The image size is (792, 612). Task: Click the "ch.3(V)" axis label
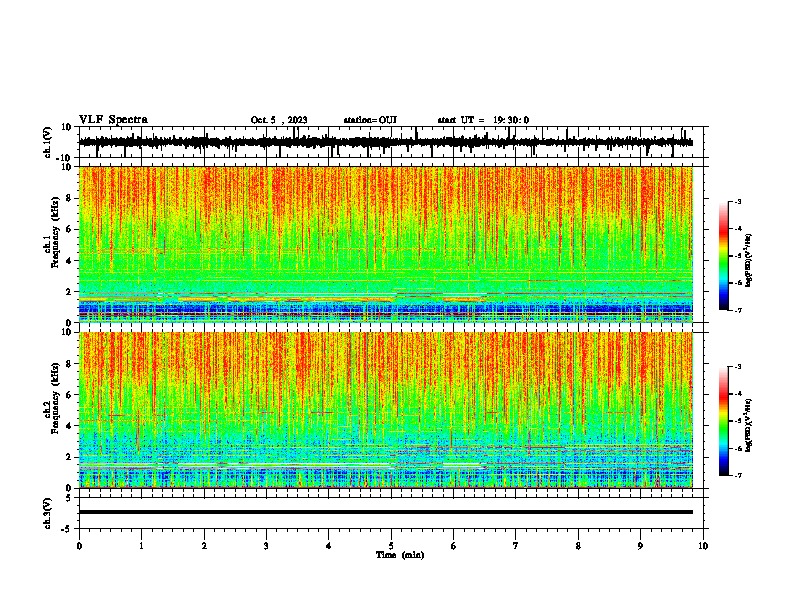48,514
